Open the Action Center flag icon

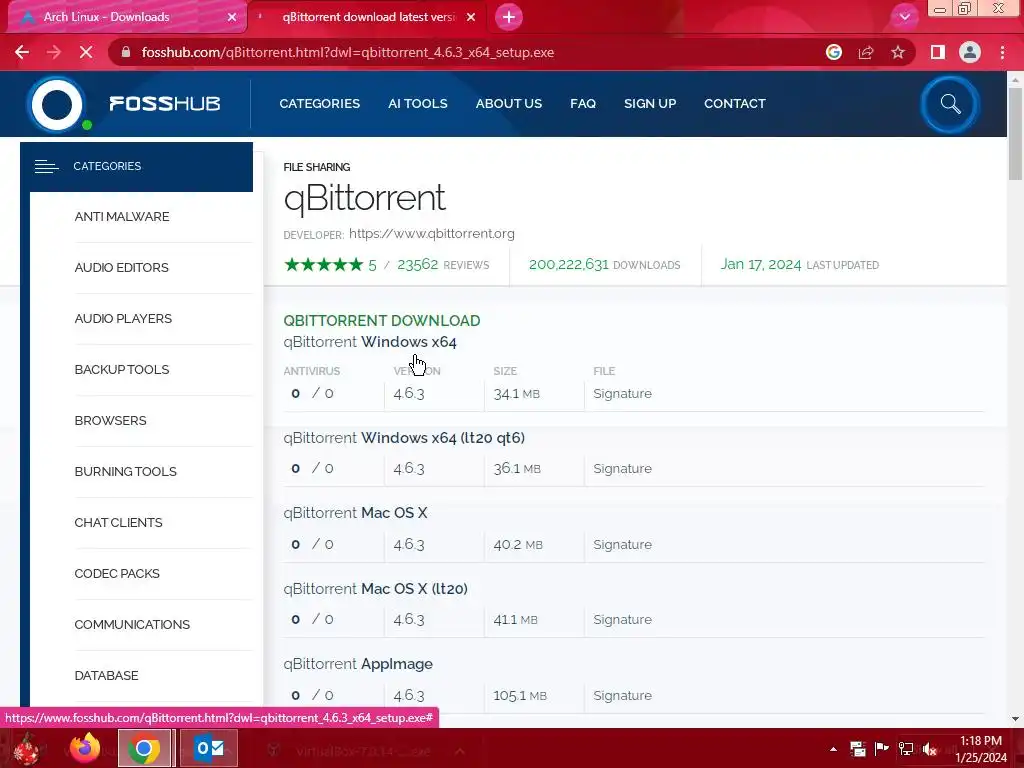(x=882, y=749)
